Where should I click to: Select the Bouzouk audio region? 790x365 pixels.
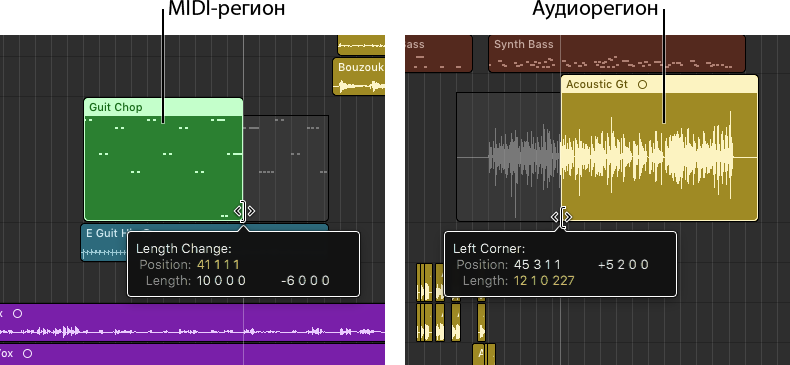(x=359, y=77)
